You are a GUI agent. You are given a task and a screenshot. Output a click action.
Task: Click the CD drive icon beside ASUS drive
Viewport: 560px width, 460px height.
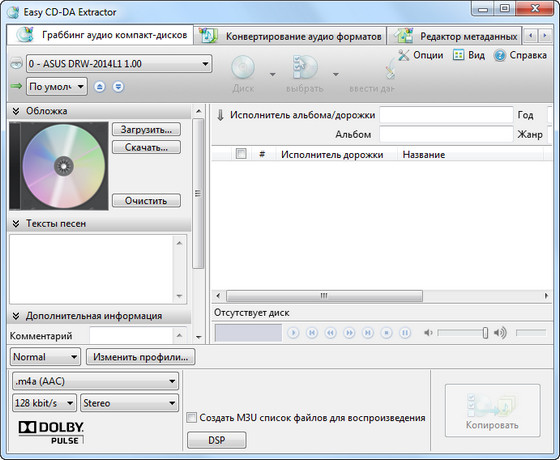tap(16, 64)
